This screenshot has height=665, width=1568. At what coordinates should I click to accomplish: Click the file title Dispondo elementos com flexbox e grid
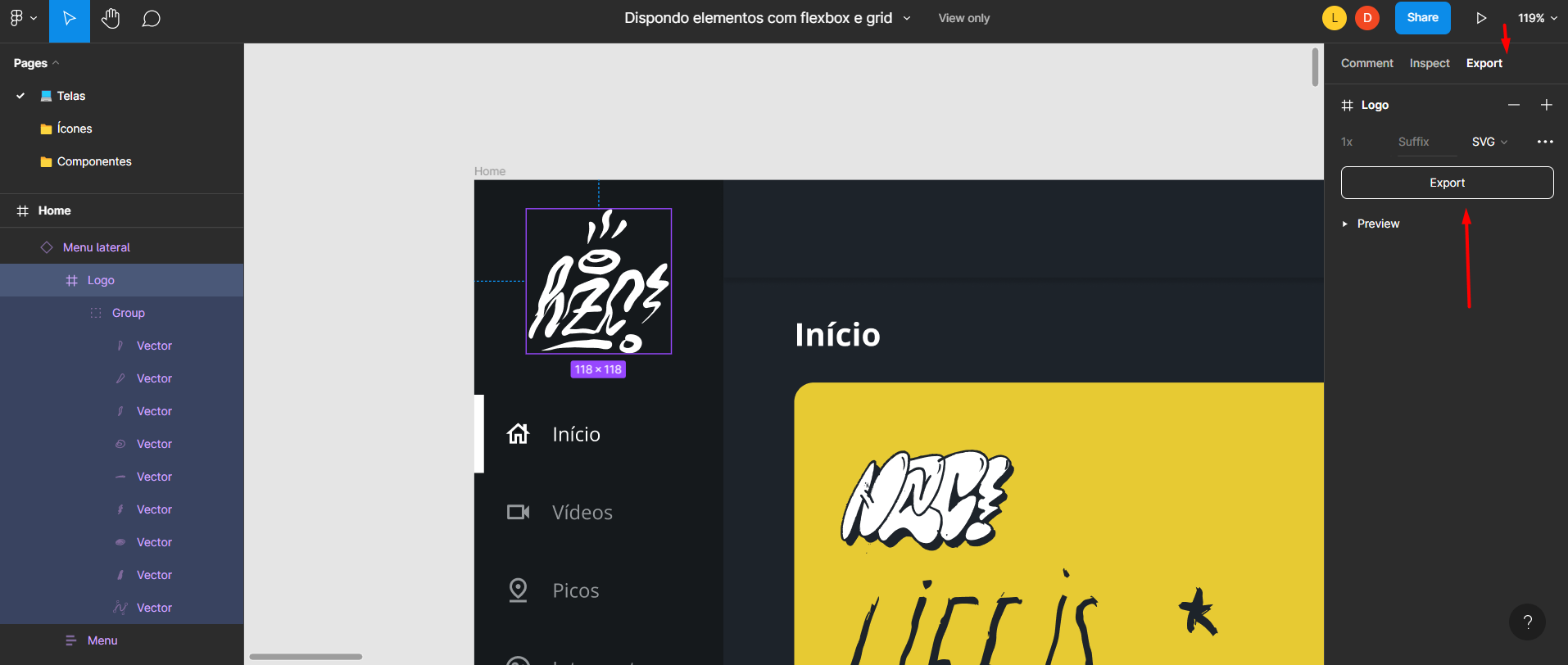click(758, 18)
